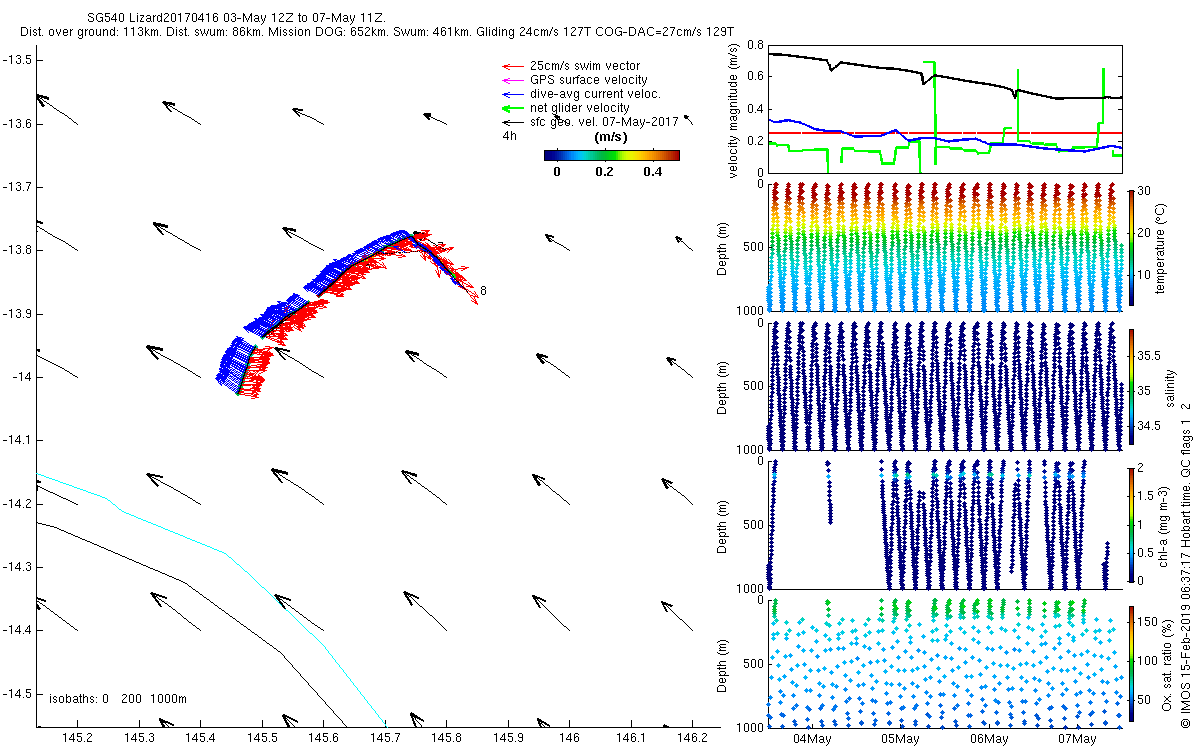Viewport: 1200px width, 750px height.
Task: Click the '35.5' tick on the salinity colorbar
Action: 1149,356
